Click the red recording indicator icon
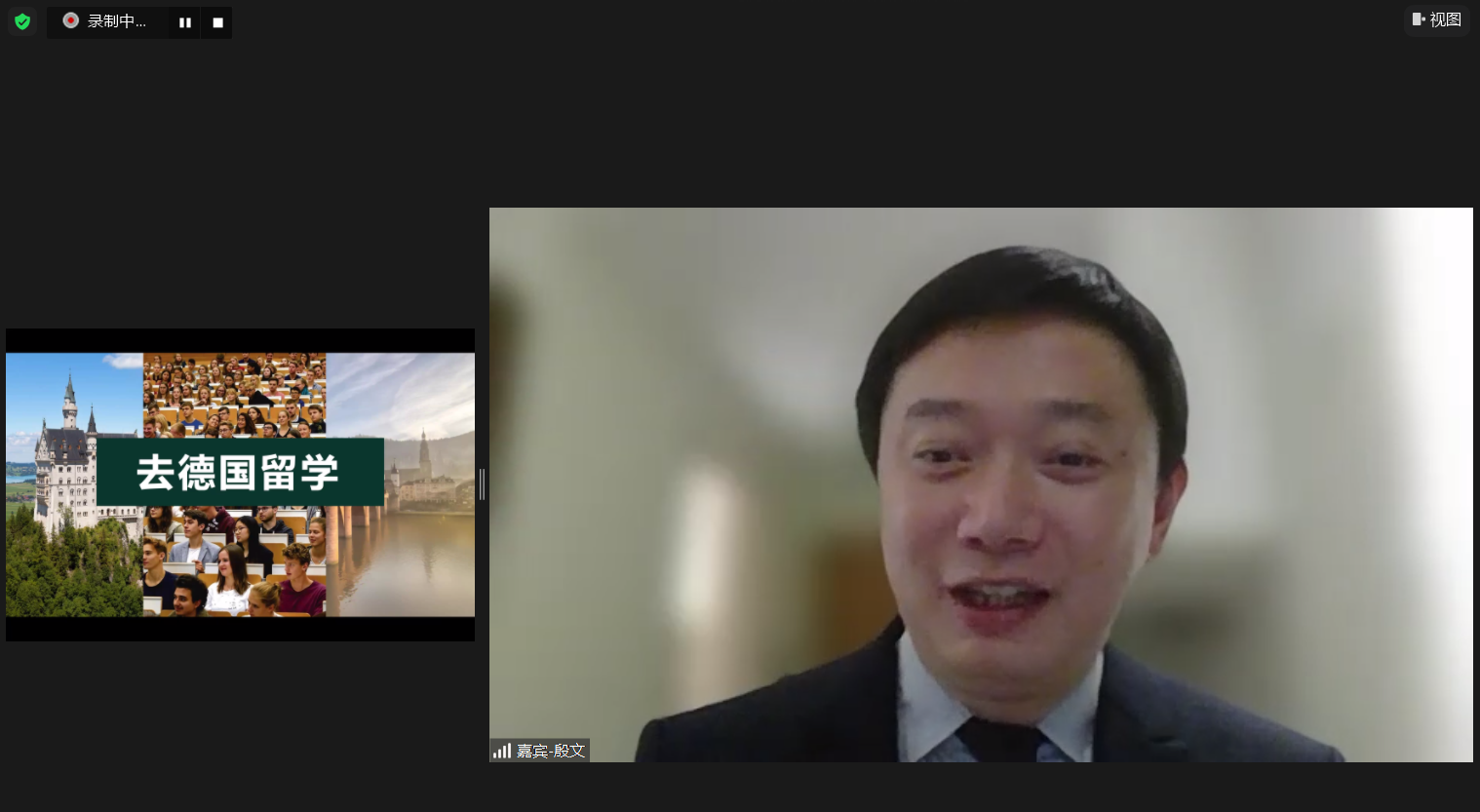Image resolution: width=1480 pixels, height=812 pixels. pos(70,20)
